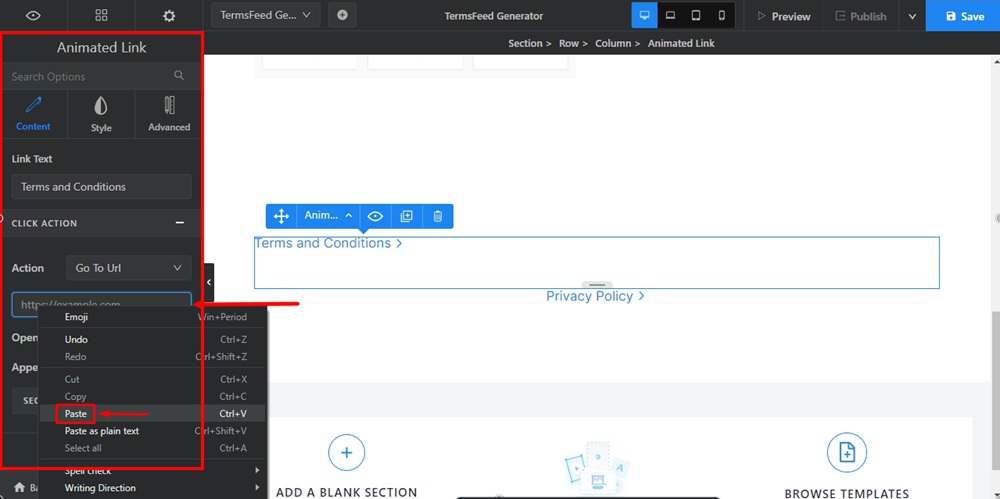
Task: Switch to laptop device view
Action: coord(670,15)
